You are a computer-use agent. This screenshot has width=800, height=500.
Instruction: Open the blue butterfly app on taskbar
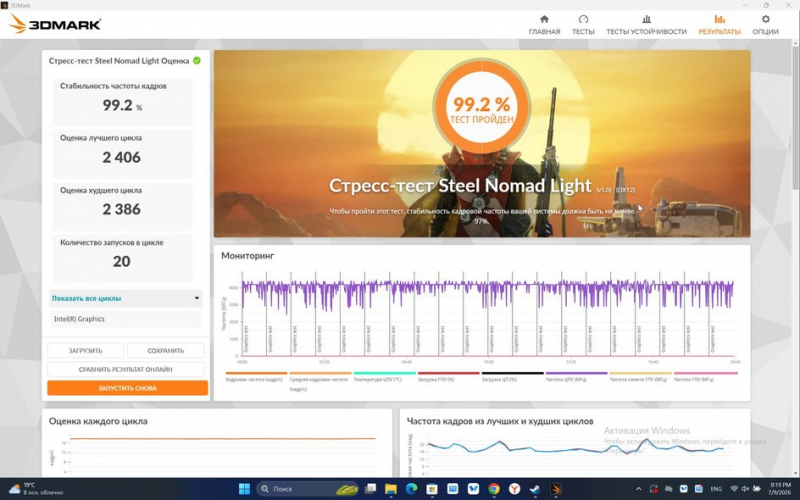(x=473, y=489)
